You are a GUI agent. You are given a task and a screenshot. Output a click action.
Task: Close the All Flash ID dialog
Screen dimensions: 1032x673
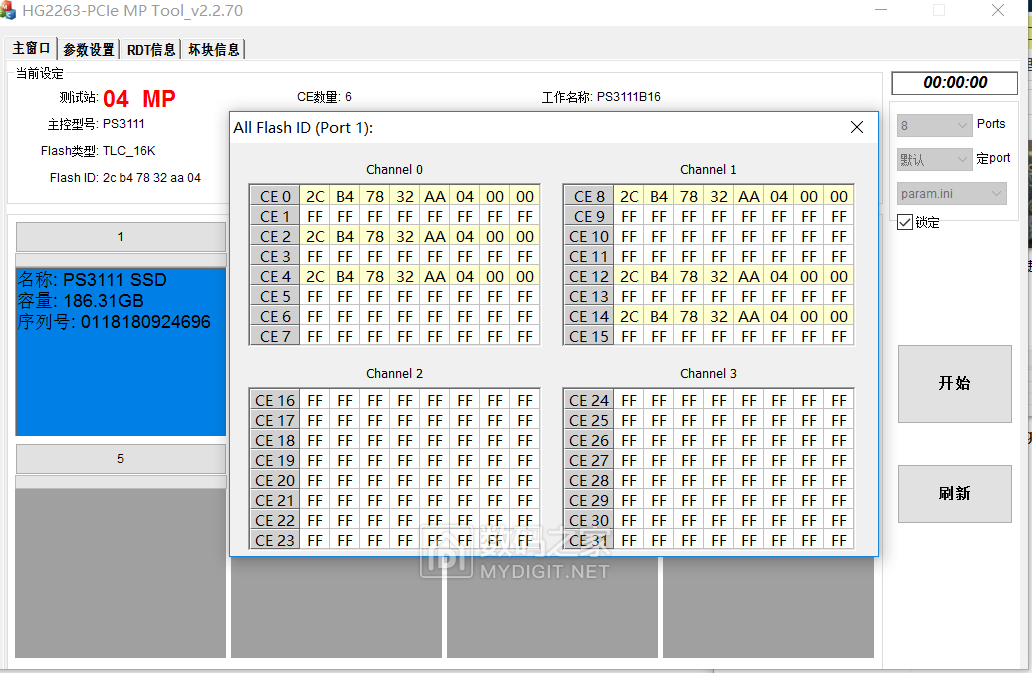[856, 127]
